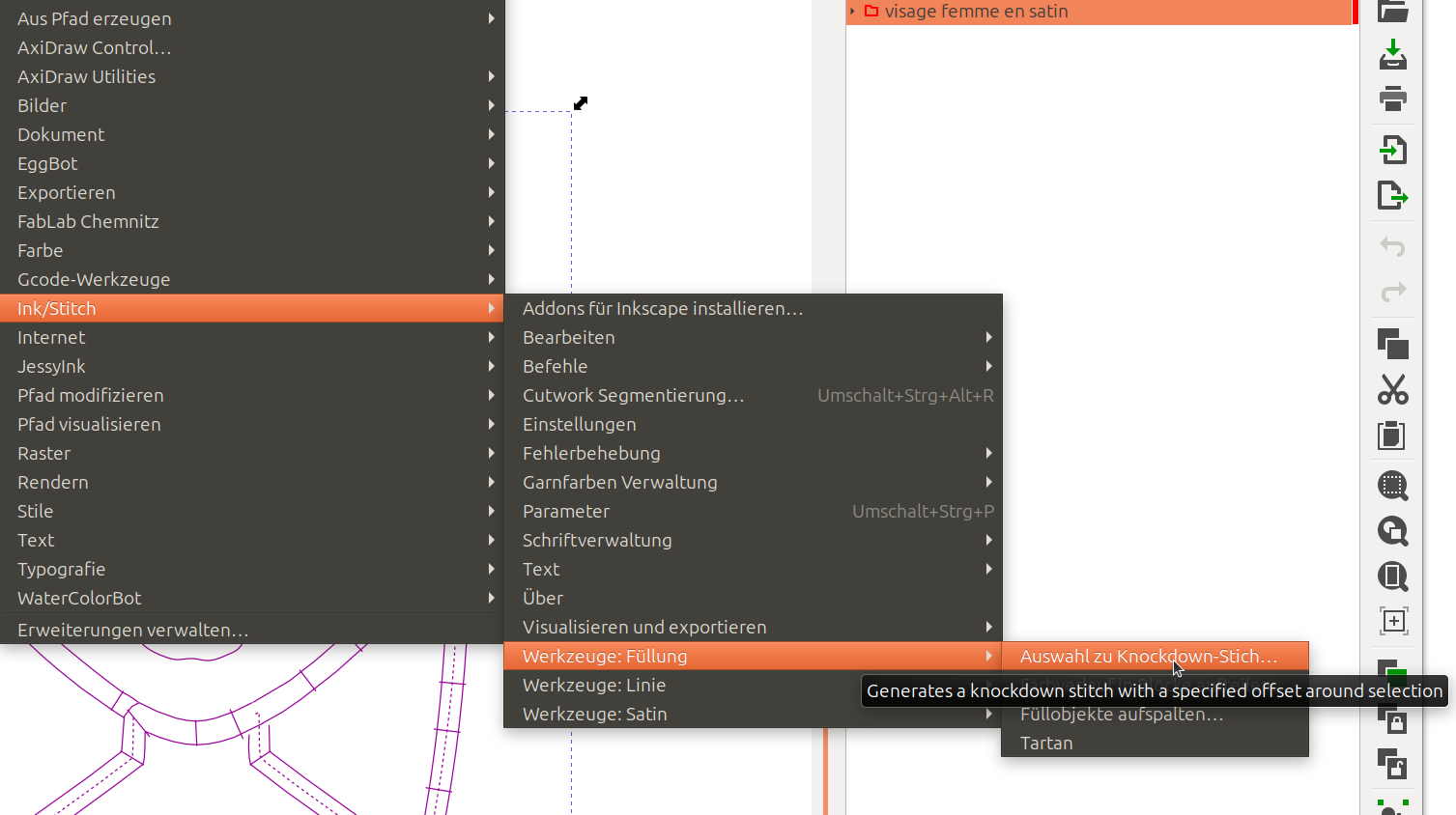This screenshot has height=815, width=1456.
Task: Open Schriftverwaltung submenu
Action: (754, 540)
